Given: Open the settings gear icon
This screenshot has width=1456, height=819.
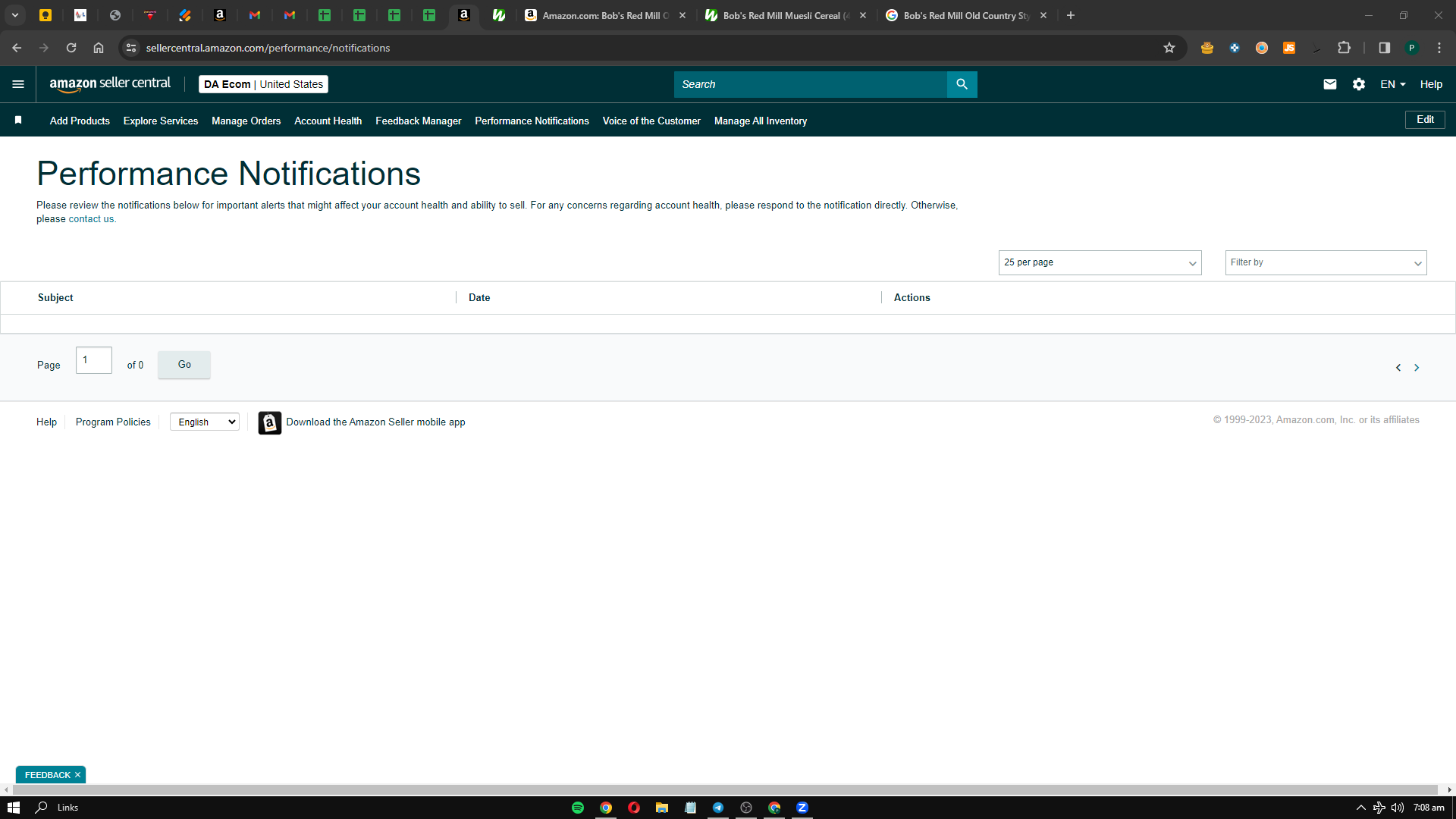Looking at the screenshot, I should pos(1359,84).
